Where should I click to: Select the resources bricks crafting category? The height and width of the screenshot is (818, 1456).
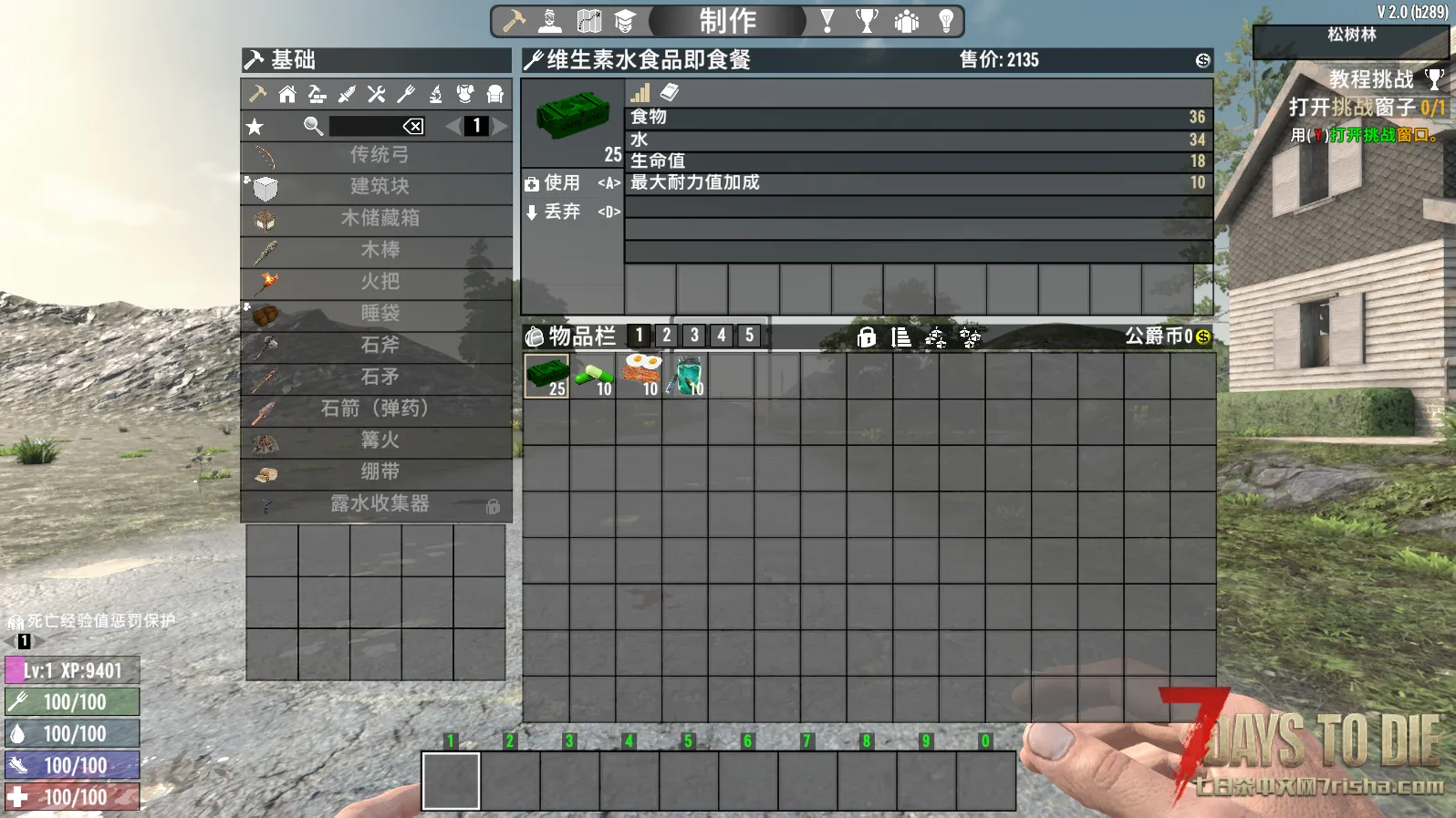click(317, 94)
